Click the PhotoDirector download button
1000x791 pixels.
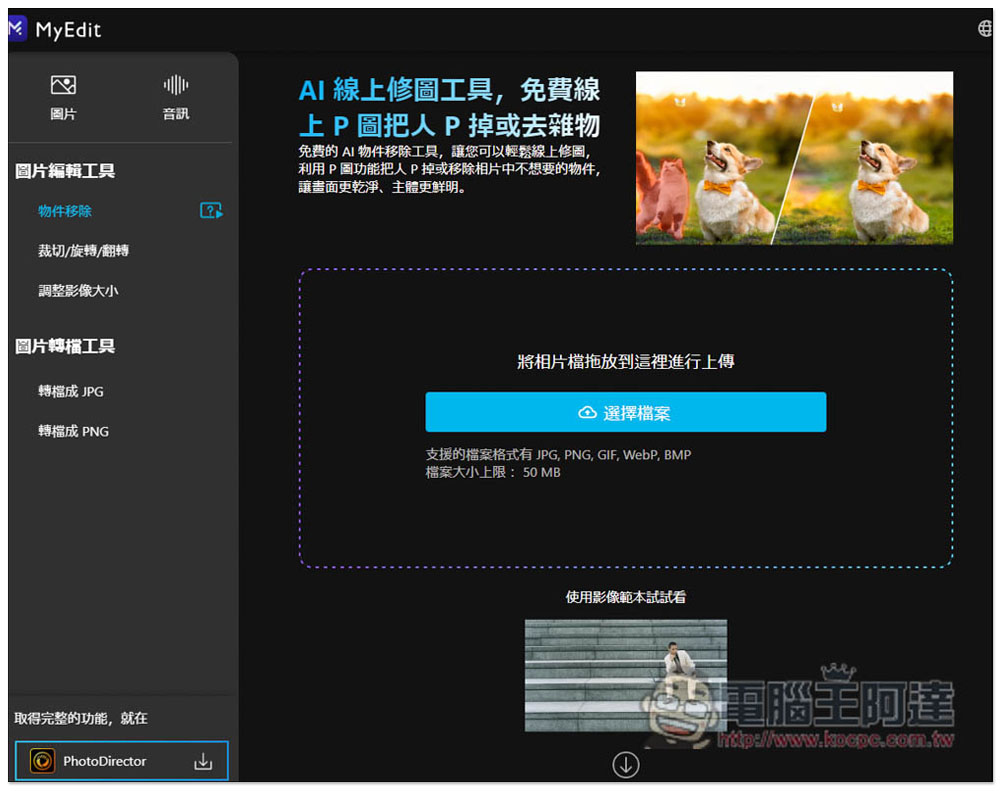coord(121,760)
